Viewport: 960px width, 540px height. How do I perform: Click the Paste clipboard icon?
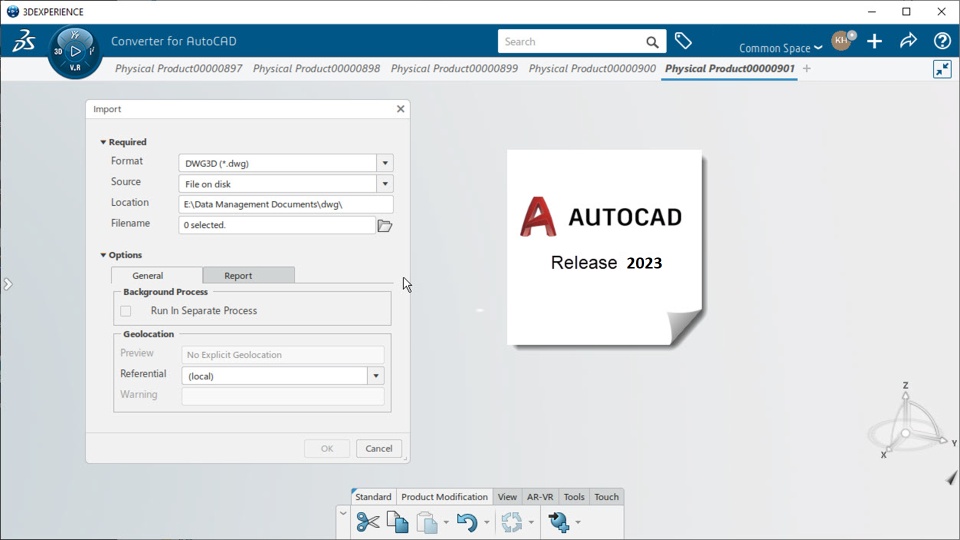pos(427,522)
